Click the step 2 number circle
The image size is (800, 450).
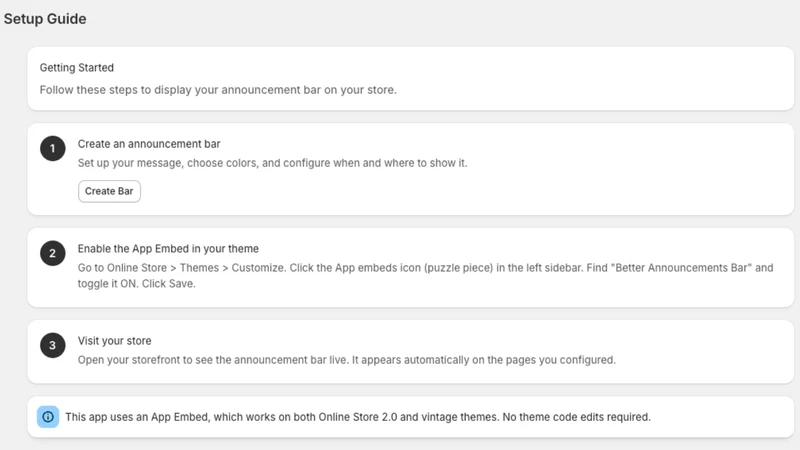coord(53,254)
